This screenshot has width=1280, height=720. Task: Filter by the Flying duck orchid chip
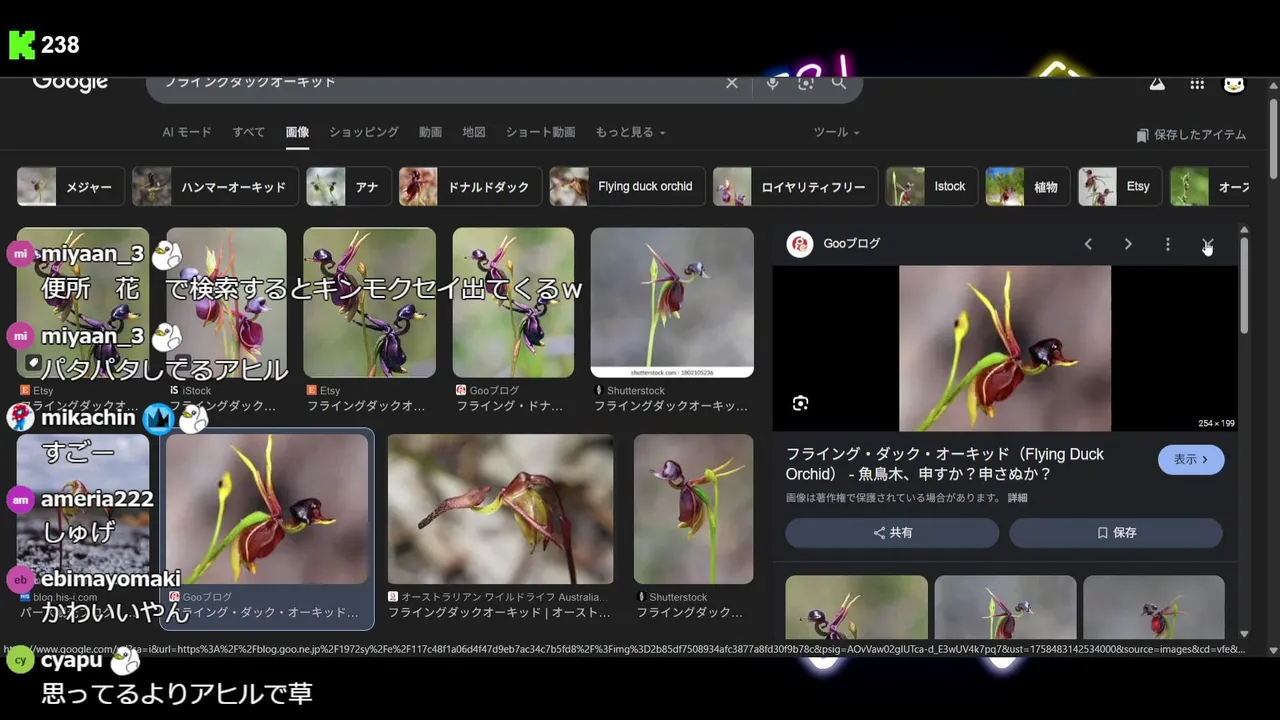point(627,187)
